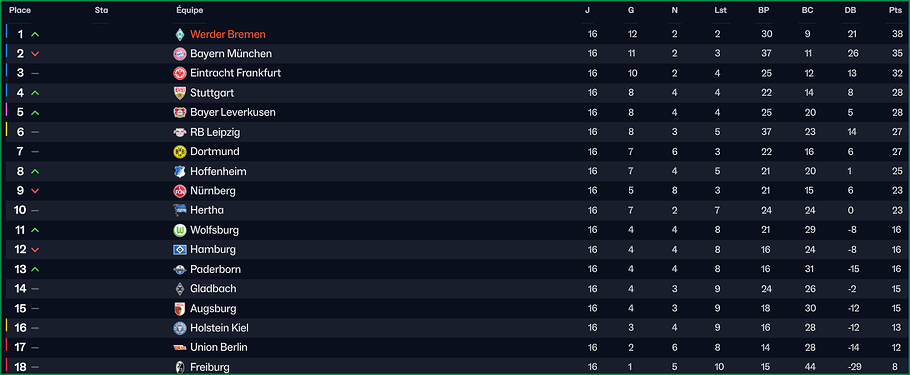Image resolution: width=910 pixels, height=375 pixels.
Task: Click the RB Leipzig team icon
Action: click(180, 132)
